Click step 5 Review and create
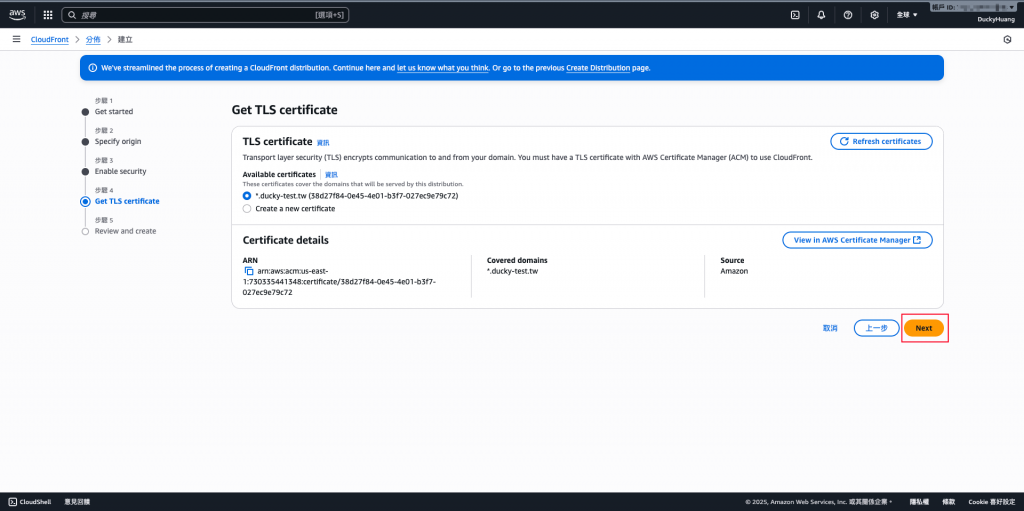Viewport: 1024px width, 511px height. tap(125, 231)
